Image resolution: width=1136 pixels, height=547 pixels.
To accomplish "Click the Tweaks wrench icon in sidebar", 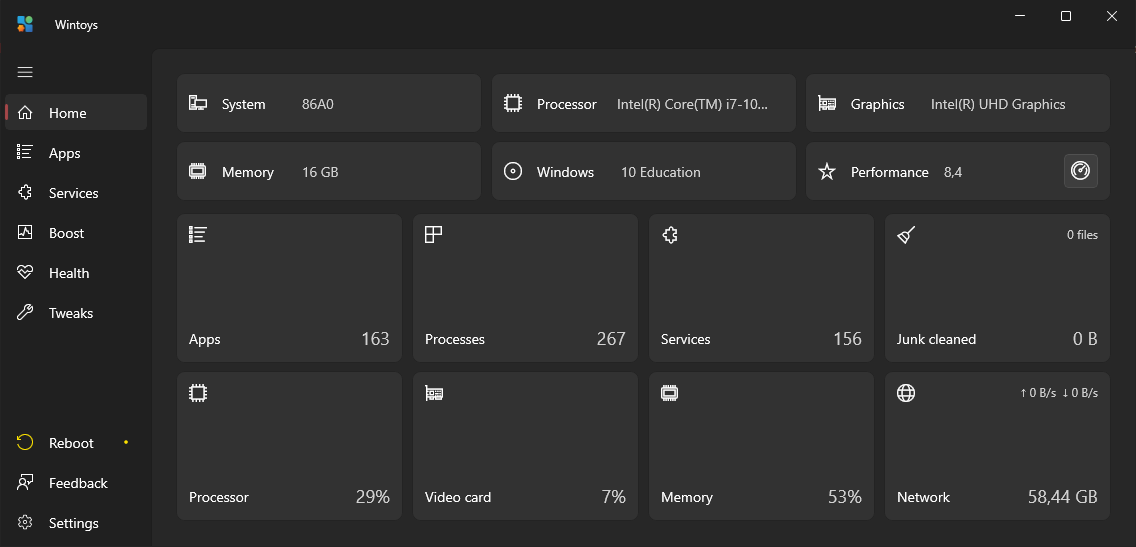I will (25, 313).
